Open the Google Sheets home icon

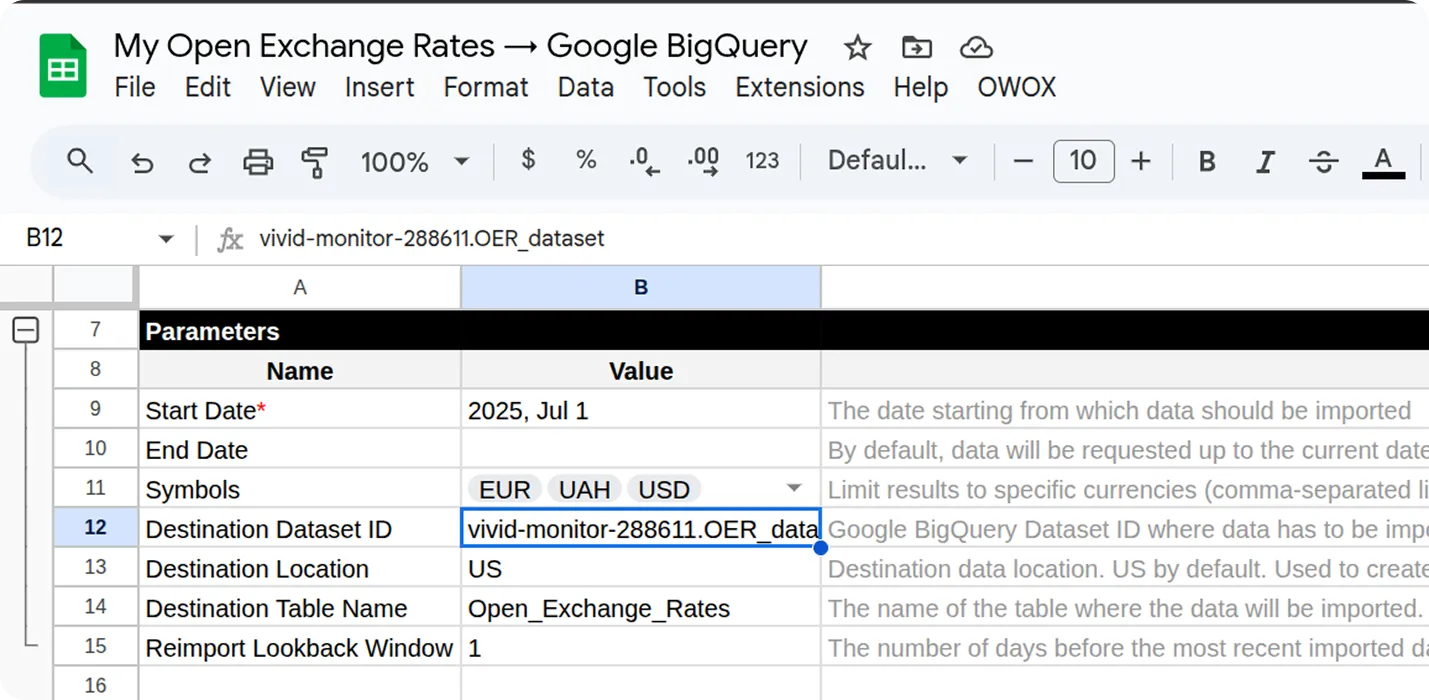click(63, 66)
